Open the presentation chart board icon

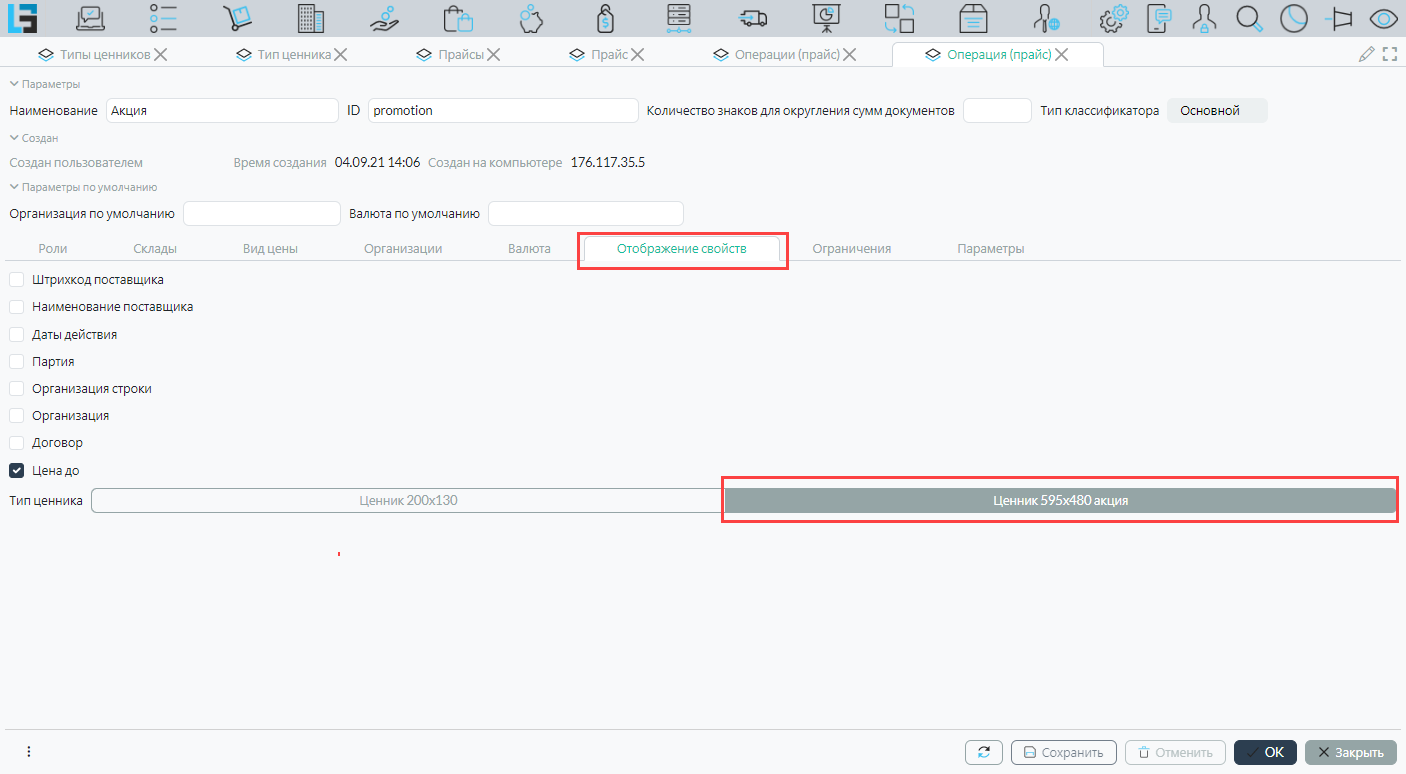[826, 18]
